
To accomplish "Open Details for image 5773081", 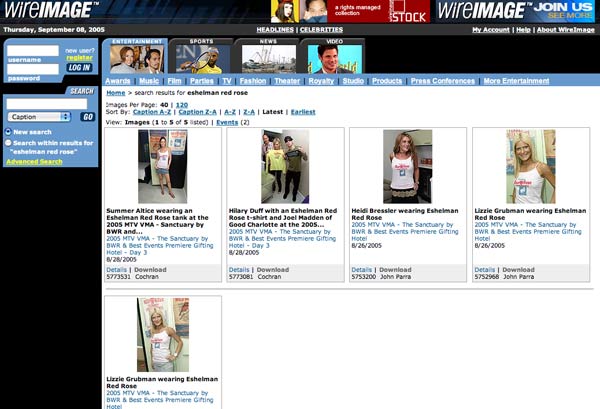I will coord(239,270).
